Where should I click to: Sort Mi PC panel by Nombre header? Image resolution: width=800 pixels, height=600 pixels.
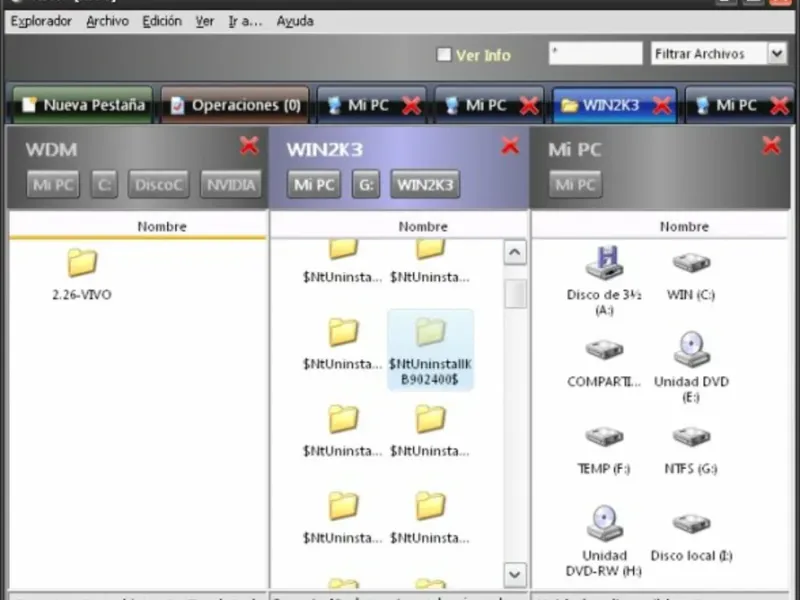coord(660,226)
